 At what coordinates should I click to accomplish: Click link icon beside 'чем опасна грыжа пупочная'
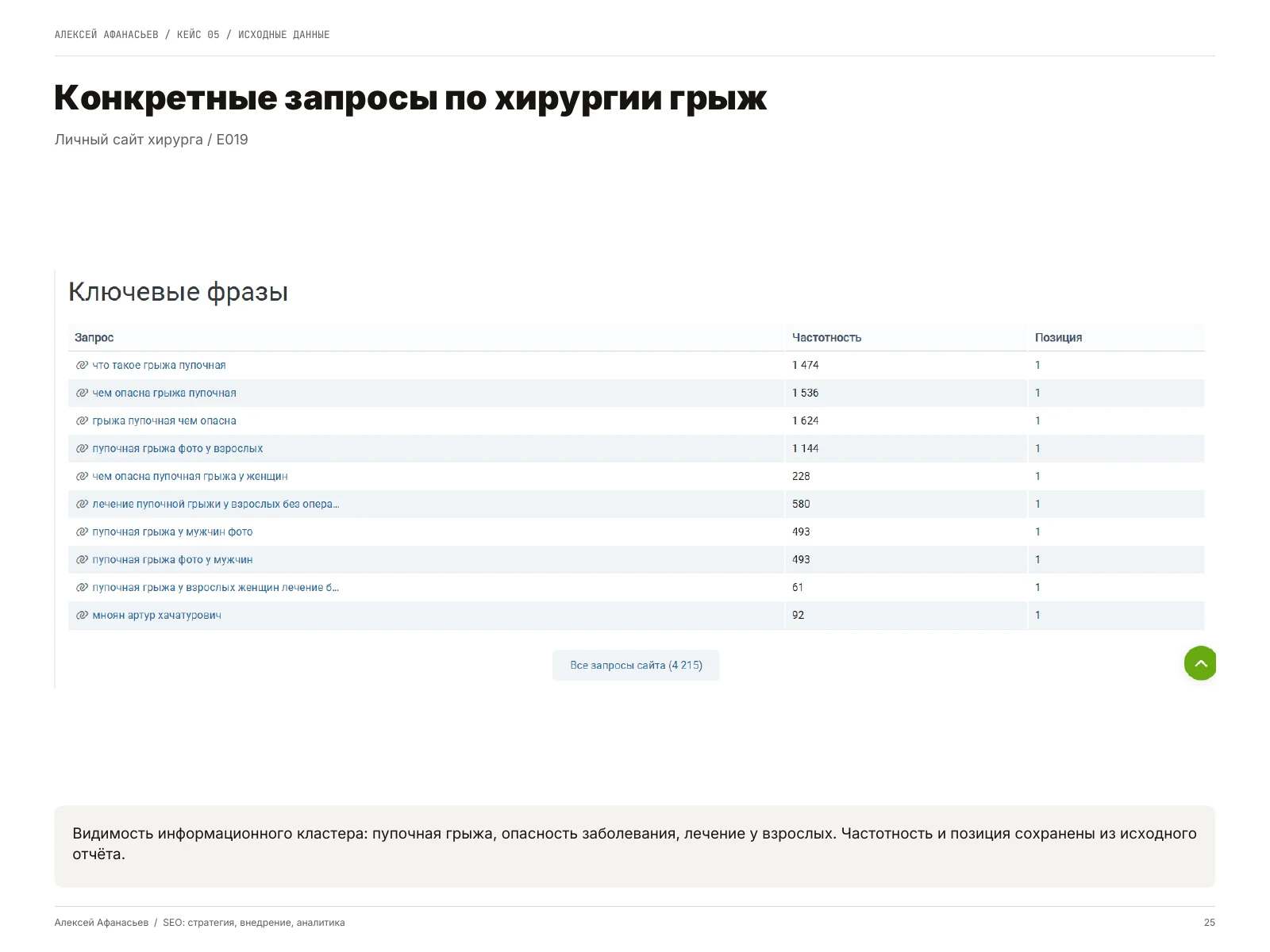point(82,393)
